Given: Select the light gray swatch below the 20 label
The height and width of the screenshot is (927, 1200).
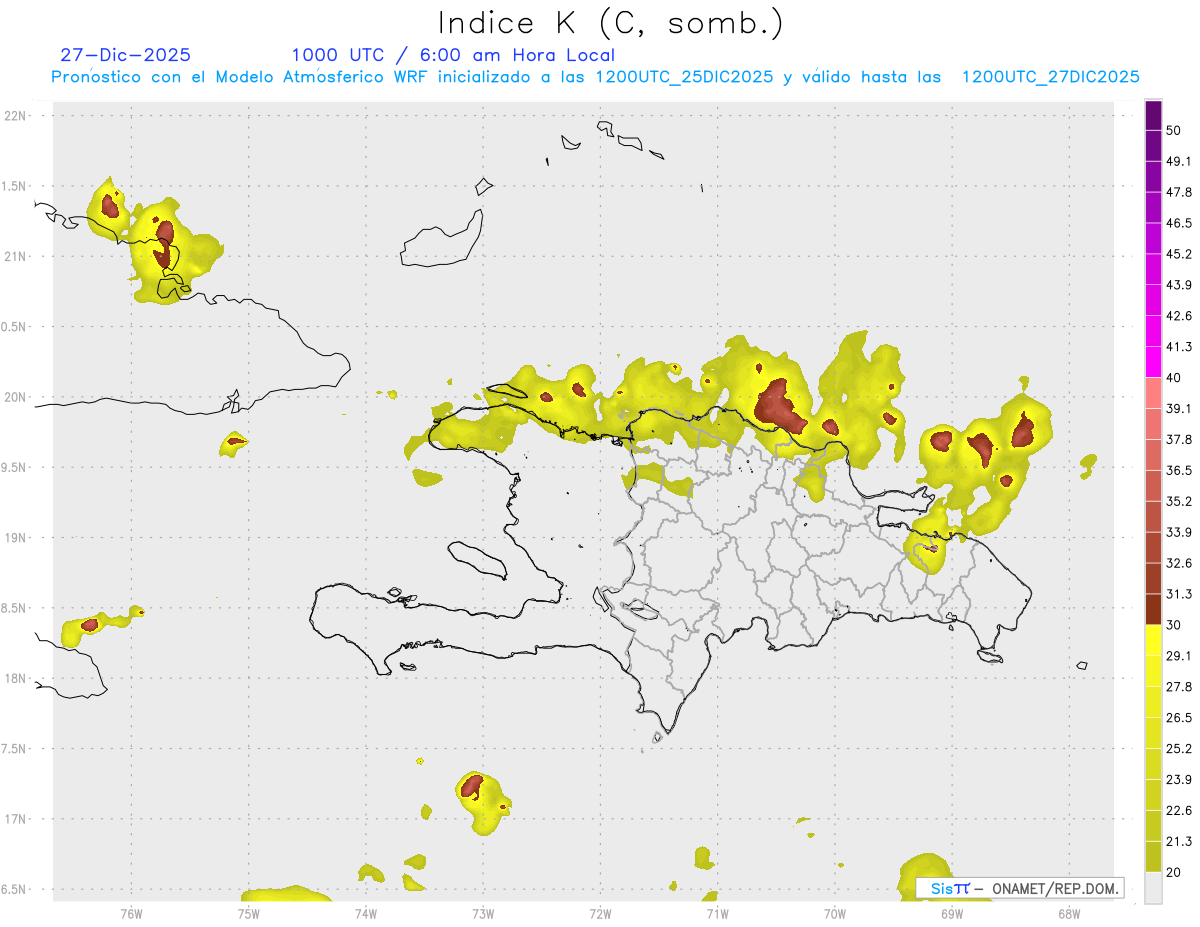Looking at the screenshot, I should [x=1154, y=888].
